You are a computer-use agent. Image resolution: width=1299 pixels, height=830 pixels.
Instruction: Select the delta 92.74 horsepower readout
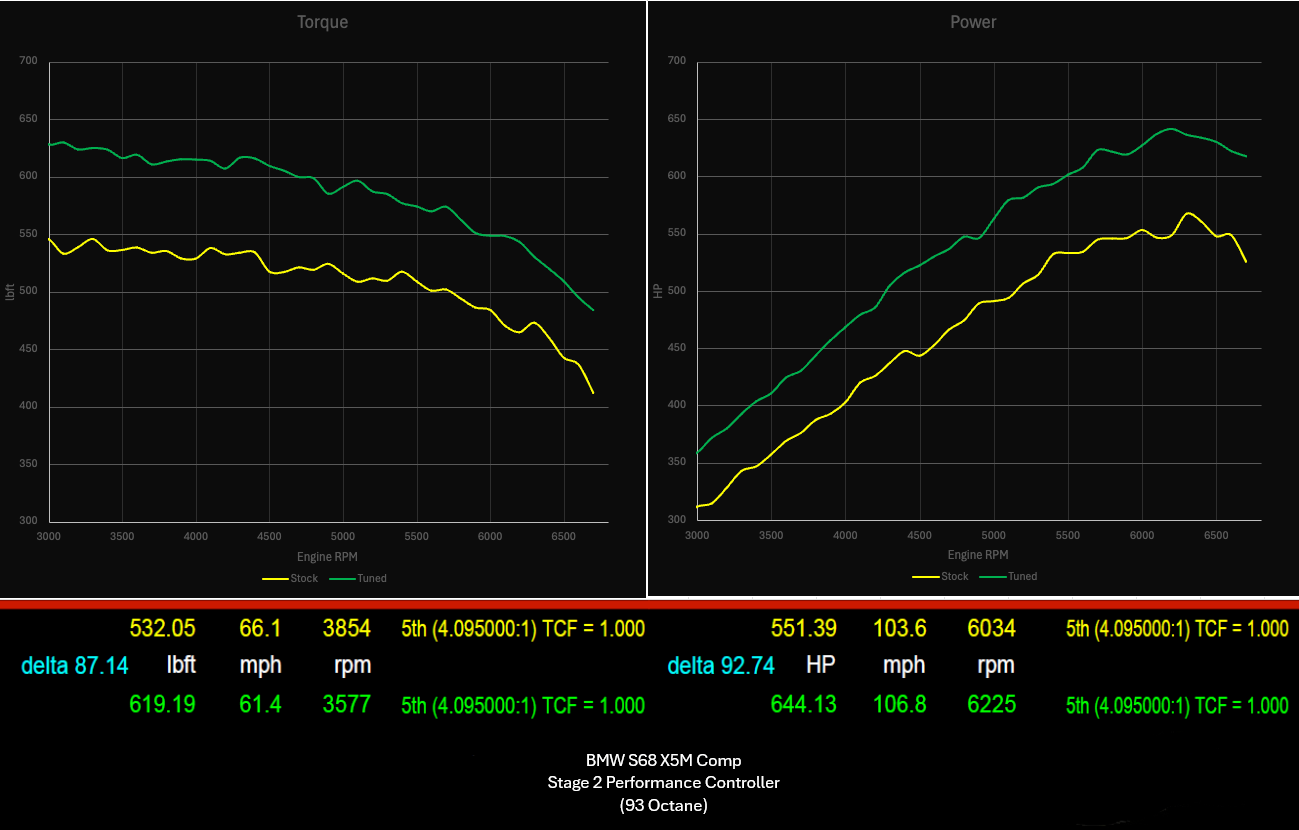click(721, 665)
